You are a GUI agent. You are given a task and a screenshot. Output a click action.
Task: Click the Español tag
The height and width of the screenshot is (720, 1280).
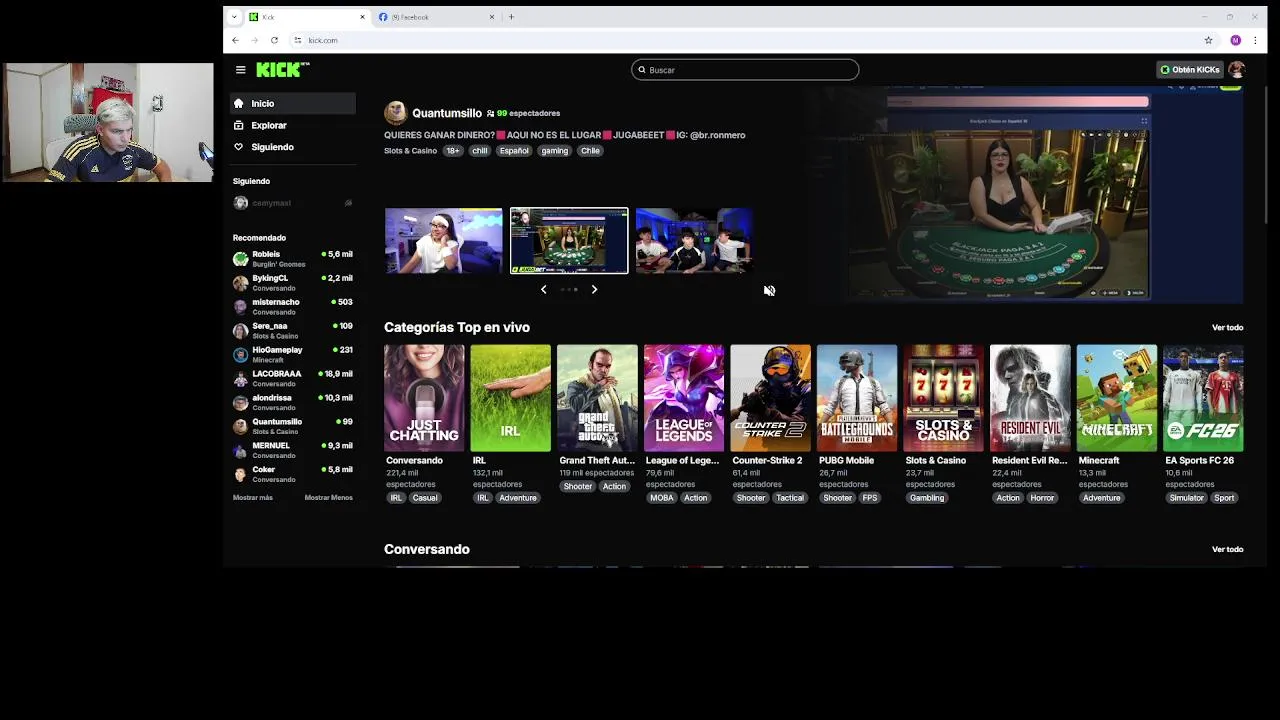514,151
